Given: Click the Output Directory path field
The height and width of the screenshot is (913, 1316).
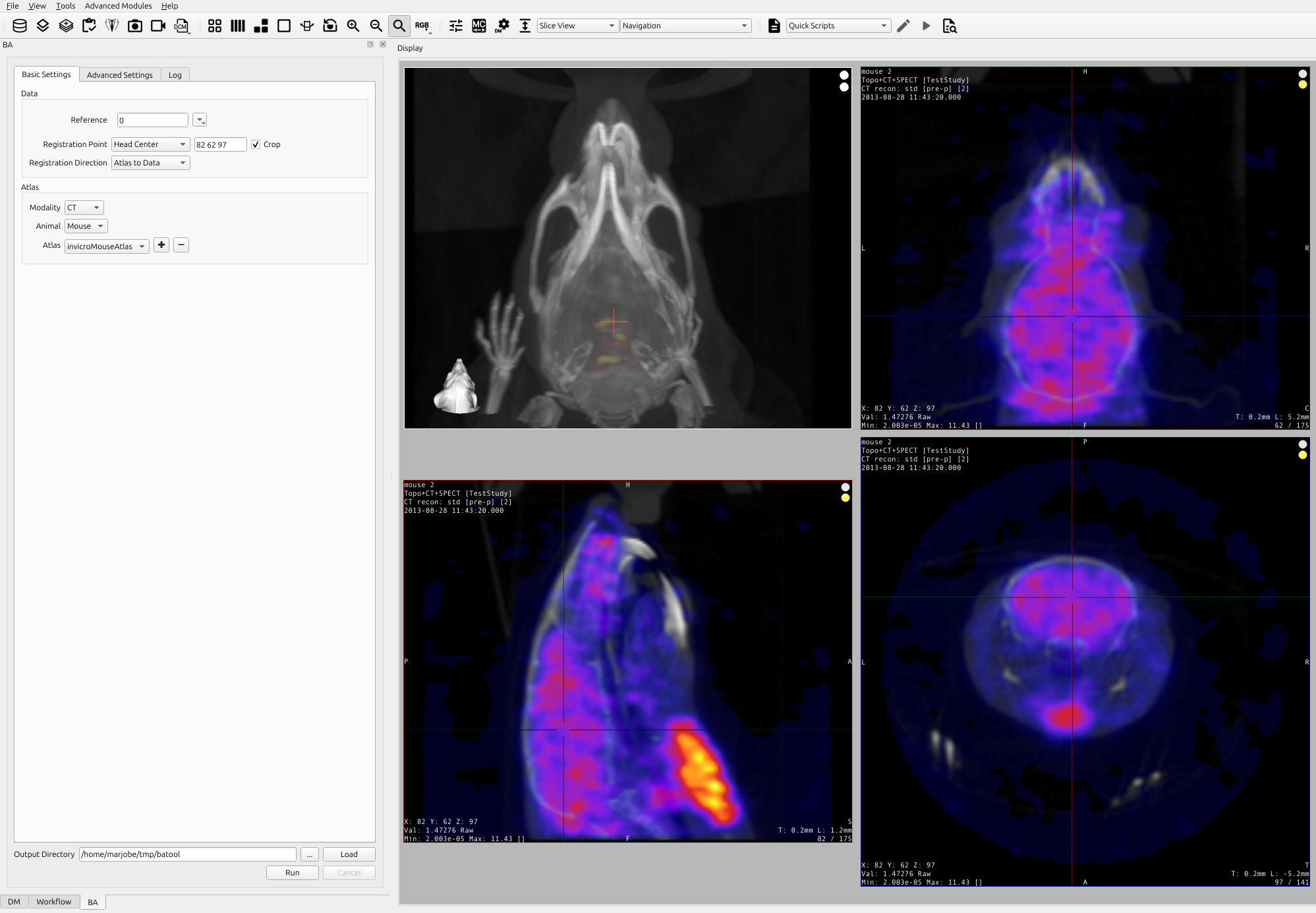Looking at the screenshot, I should pos(188,854).
